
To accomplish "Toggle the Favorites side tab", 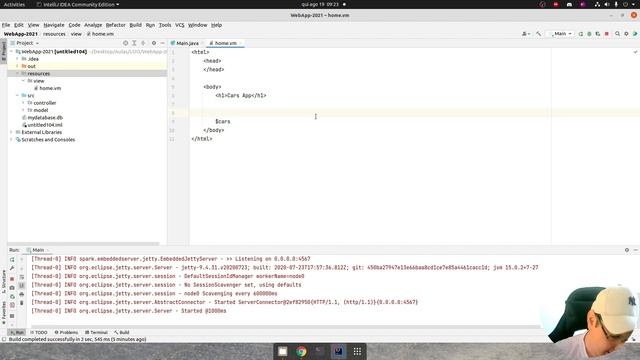I will (x=4, y=313).
